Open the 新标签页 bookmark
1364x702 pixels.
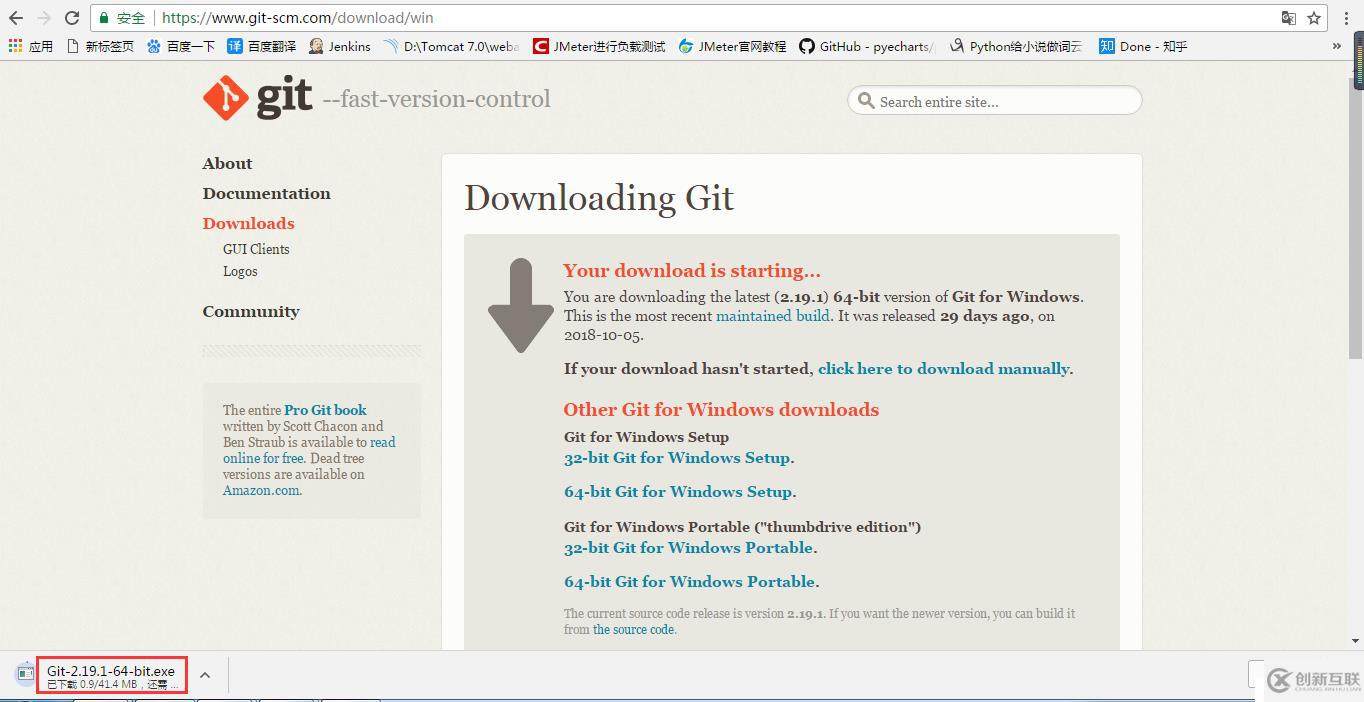tap(100, 46)
